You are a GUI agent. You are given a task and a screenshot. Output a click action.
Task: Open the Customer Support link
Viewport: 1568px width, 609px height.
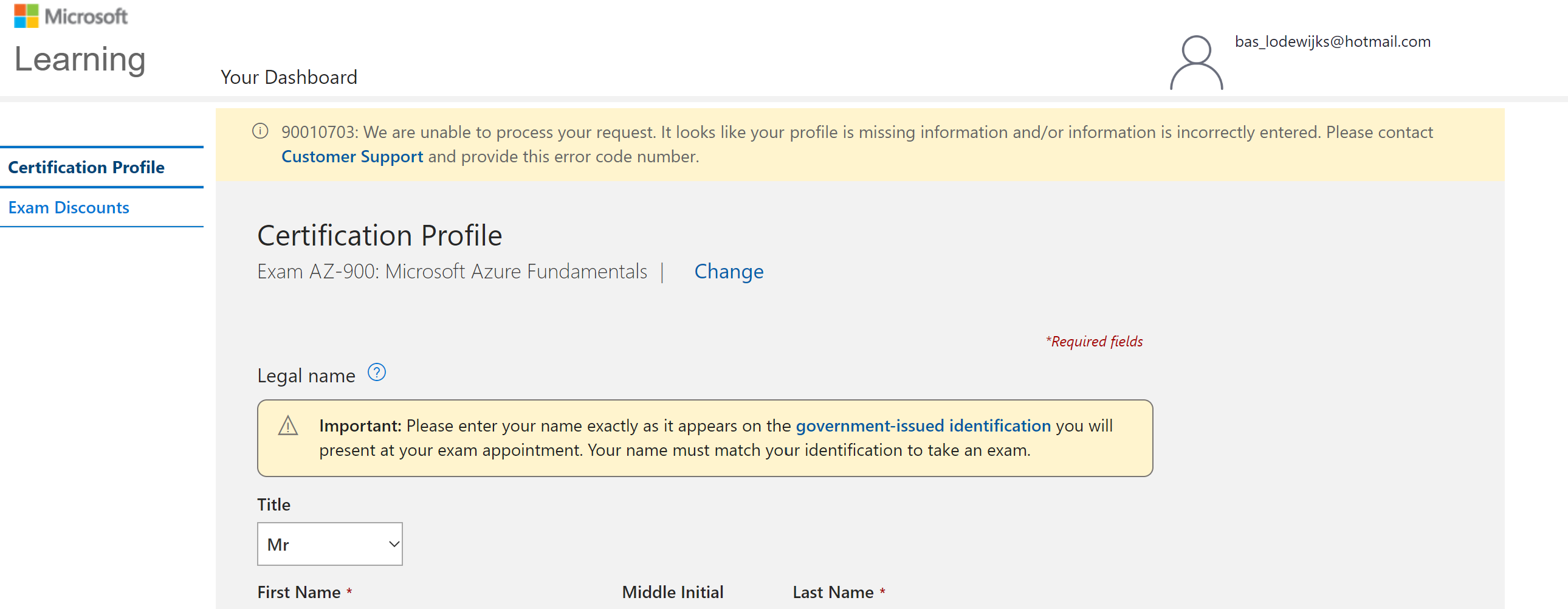(352, 157)
